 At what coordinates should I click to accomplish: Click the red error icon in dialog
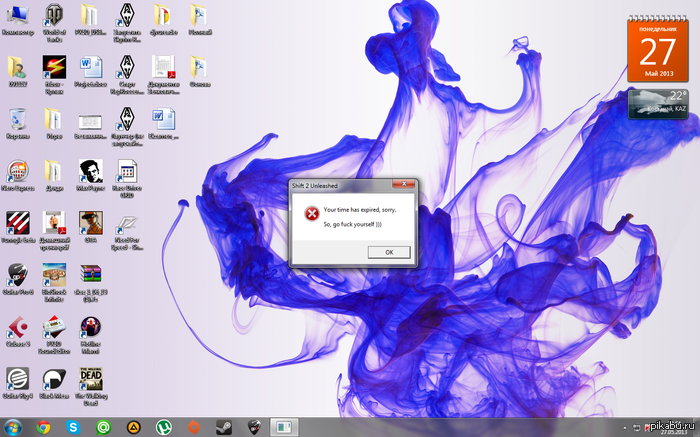click(x=312, y=213)
